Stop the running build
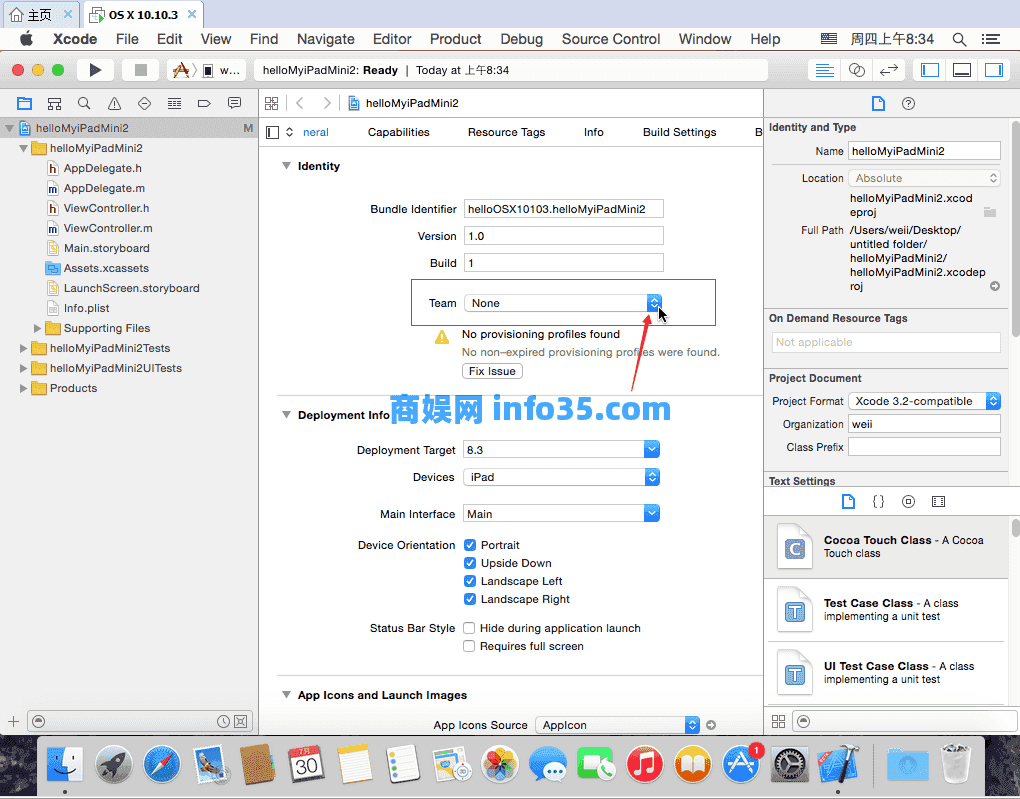 pos(141,70)
